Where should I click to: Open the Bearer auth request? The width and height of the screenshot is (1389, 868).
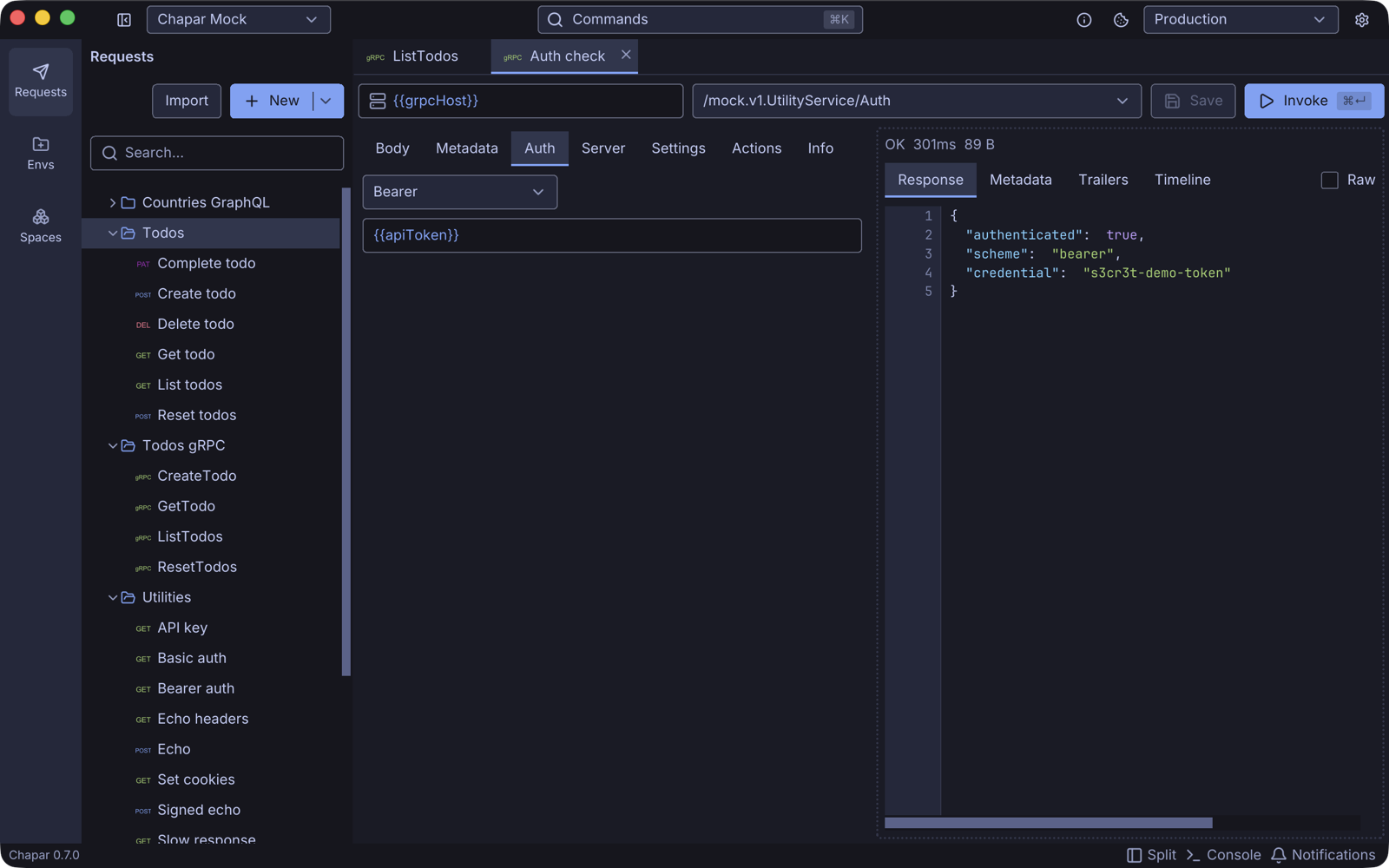pyautogui.click(x=211, y=688)
